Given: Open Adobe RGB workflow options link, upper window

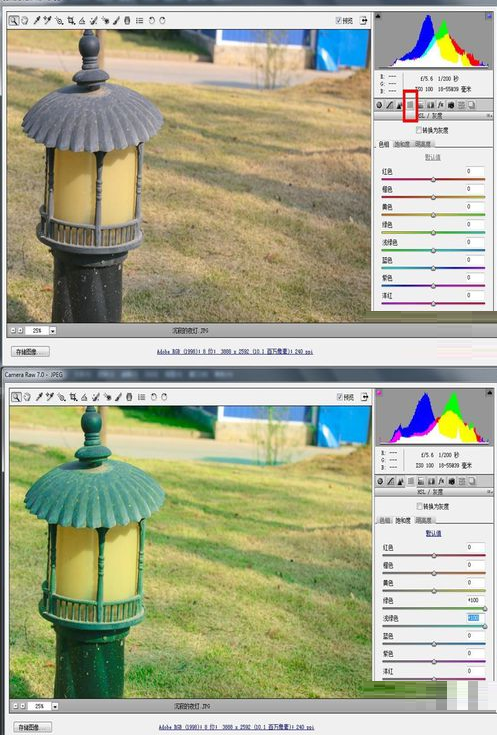Looking at the screenshot, I should coord(235,351).
